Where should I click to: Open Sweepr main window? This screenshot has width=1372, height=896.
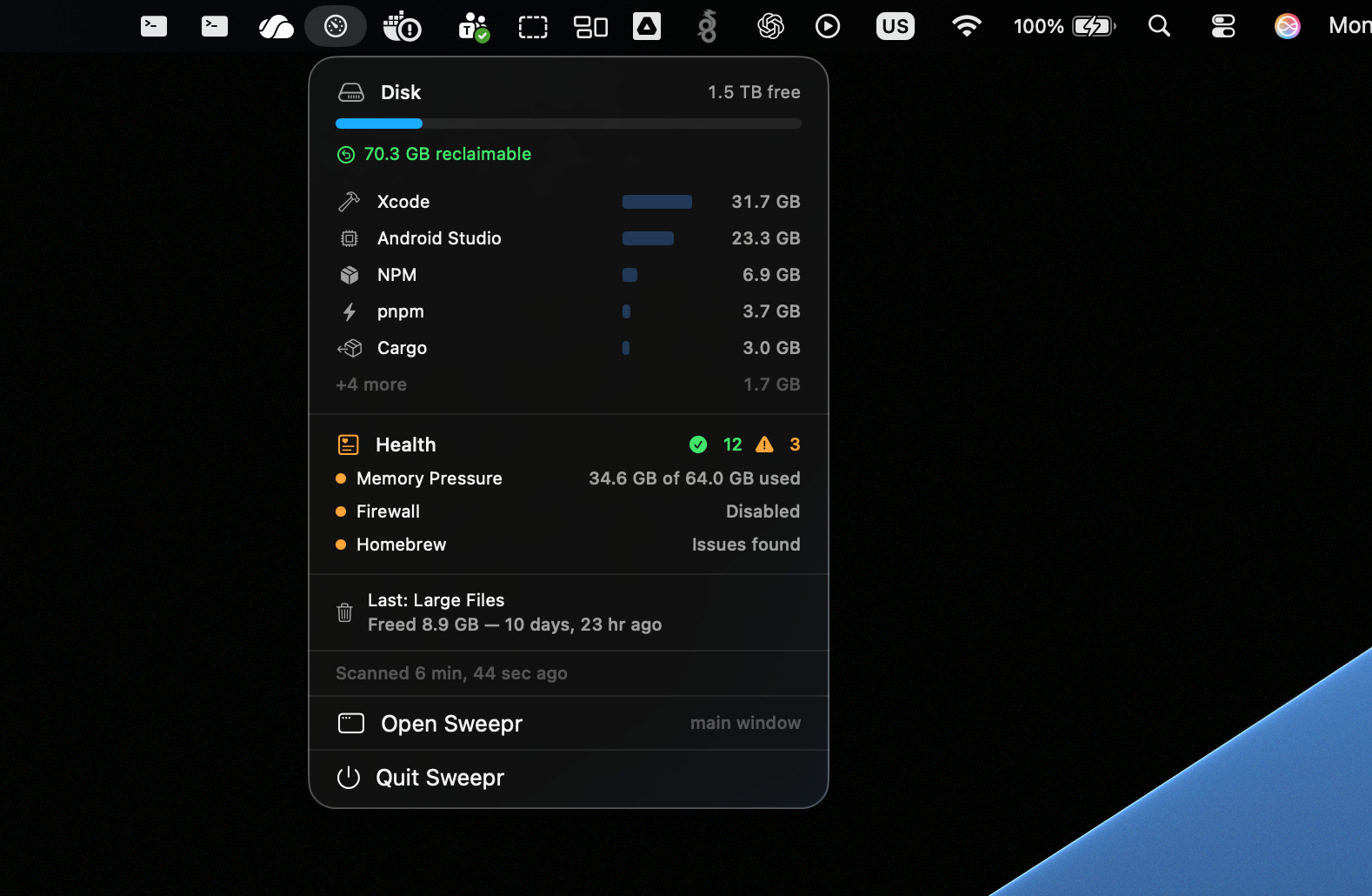(x=569, y=723)
